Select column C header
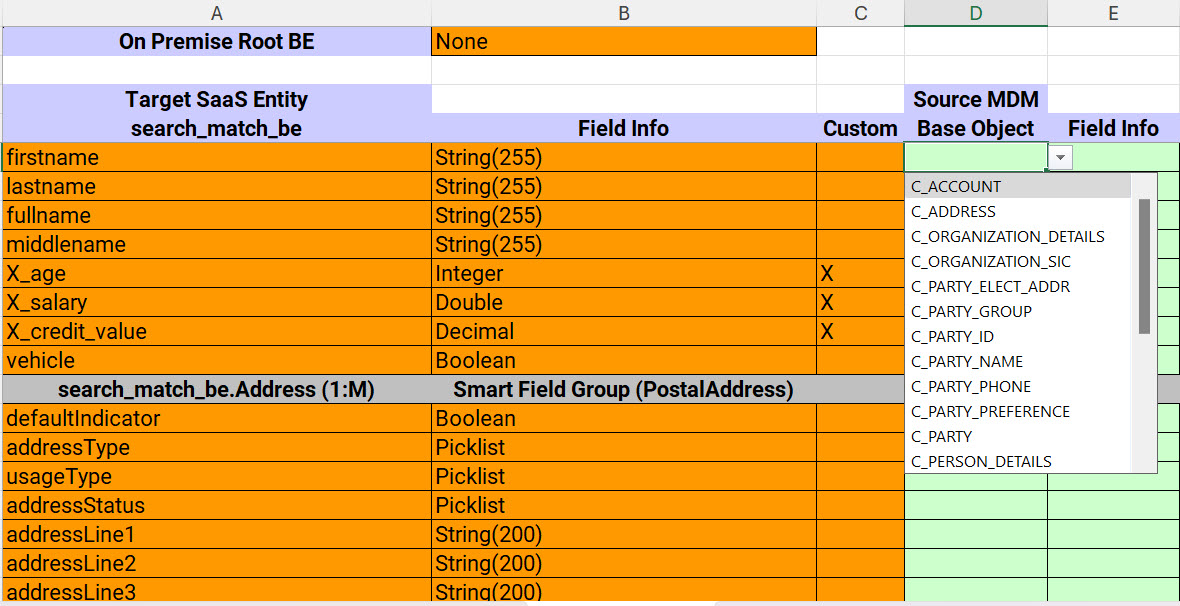This screenshot has height=606, width=1180. pos(861,13)
